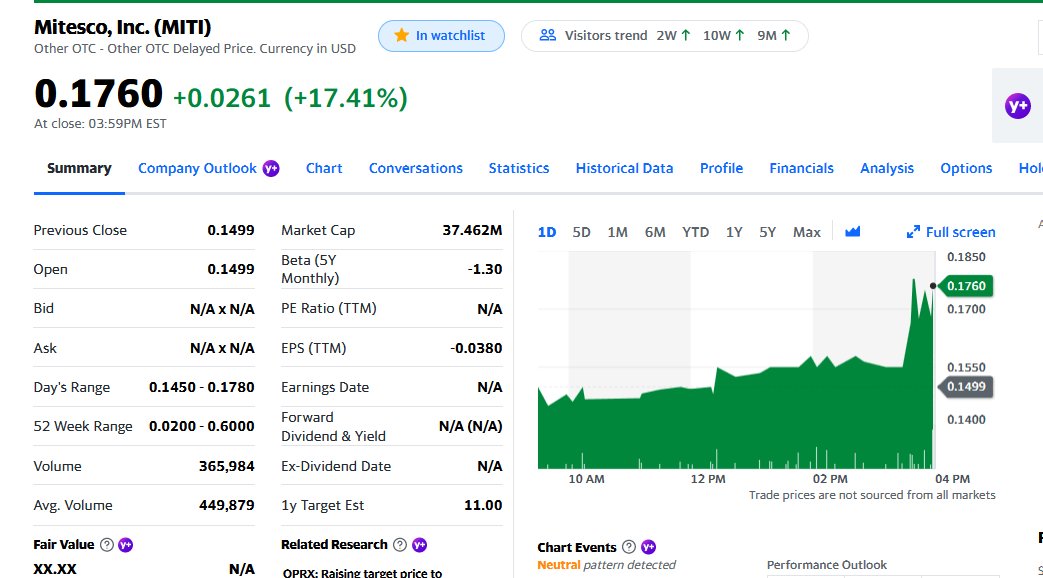The height and width of the screenshot is (578, 1043).
Task: Select the 5Y chart range
Action: click(x=768, y=232)
